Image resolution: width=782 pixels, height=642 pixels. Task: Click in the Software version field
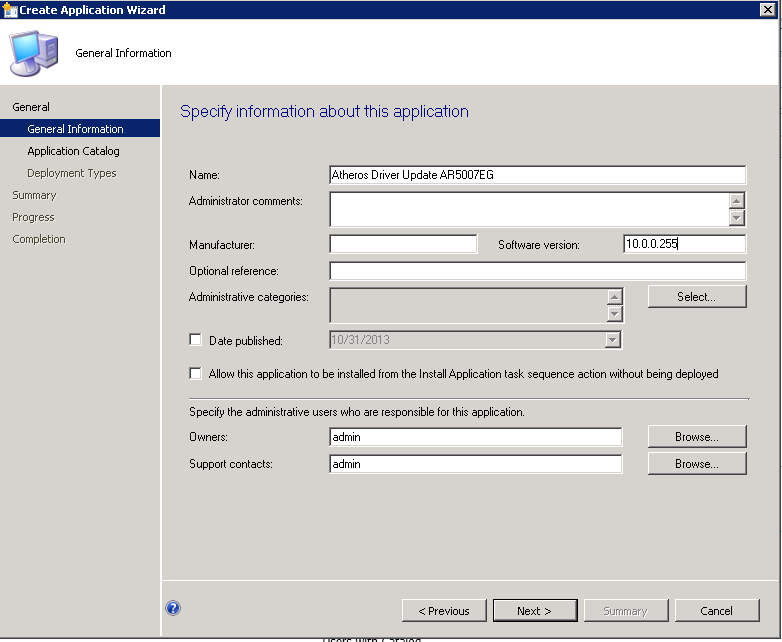(684, 244)
